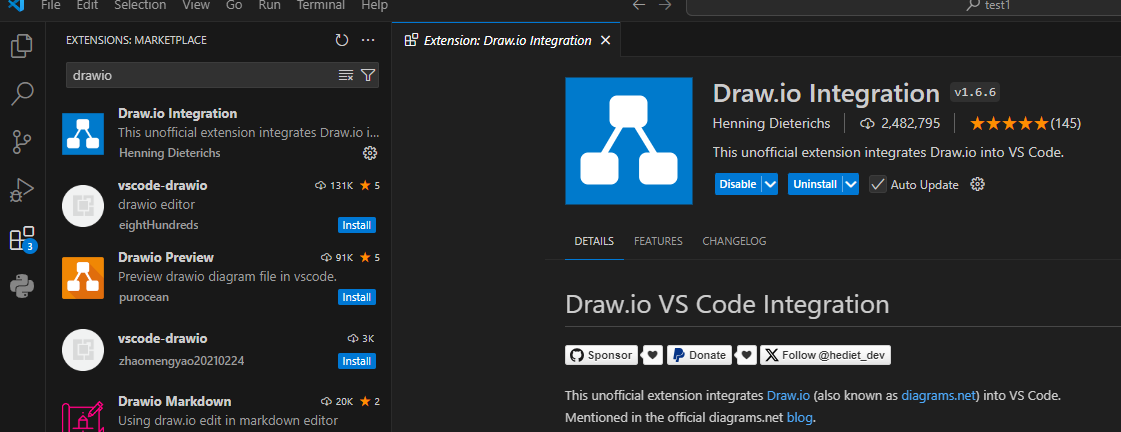
Task: Switch to the FEATURES tab
Action: 658,242
